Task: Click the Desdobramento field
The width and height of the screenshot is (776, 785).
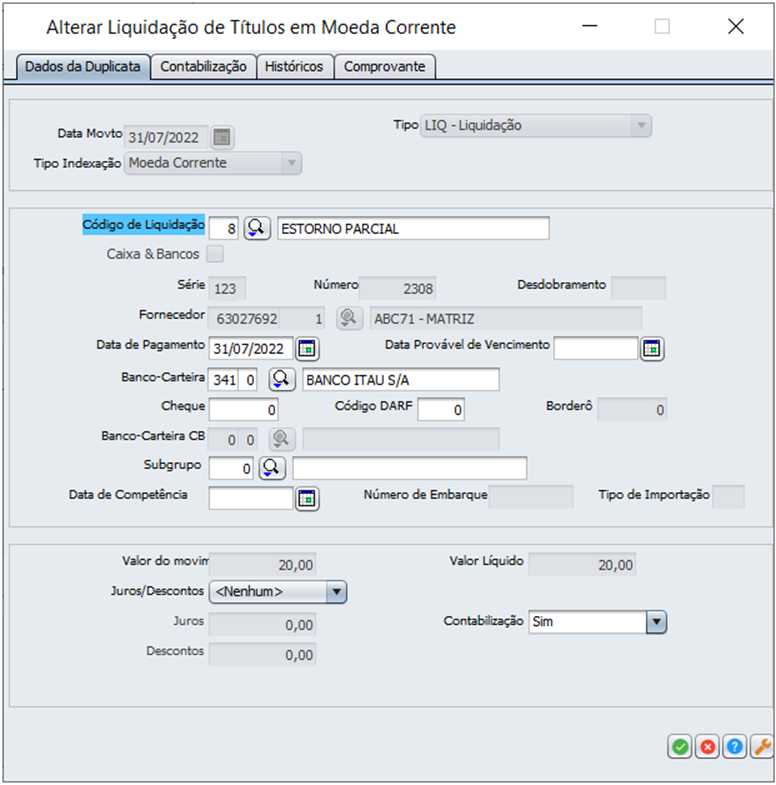Action: (638, 288)
